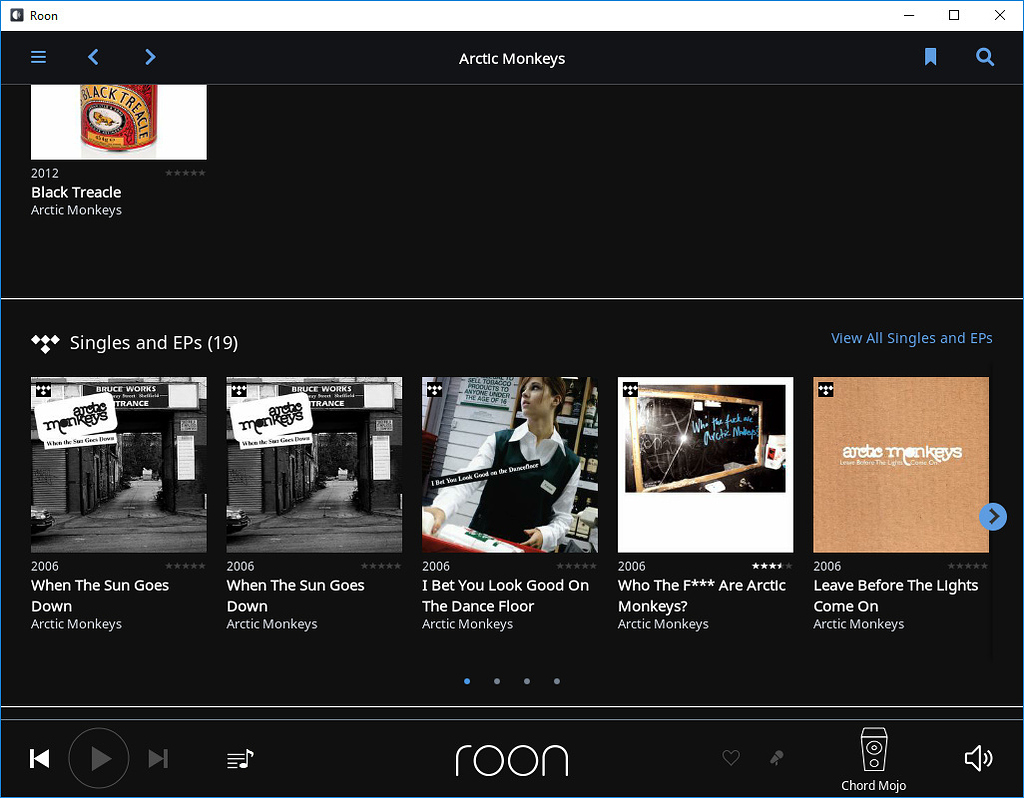Select the second carousel page dot
1024x798 pixels.
tap(497, 681)
